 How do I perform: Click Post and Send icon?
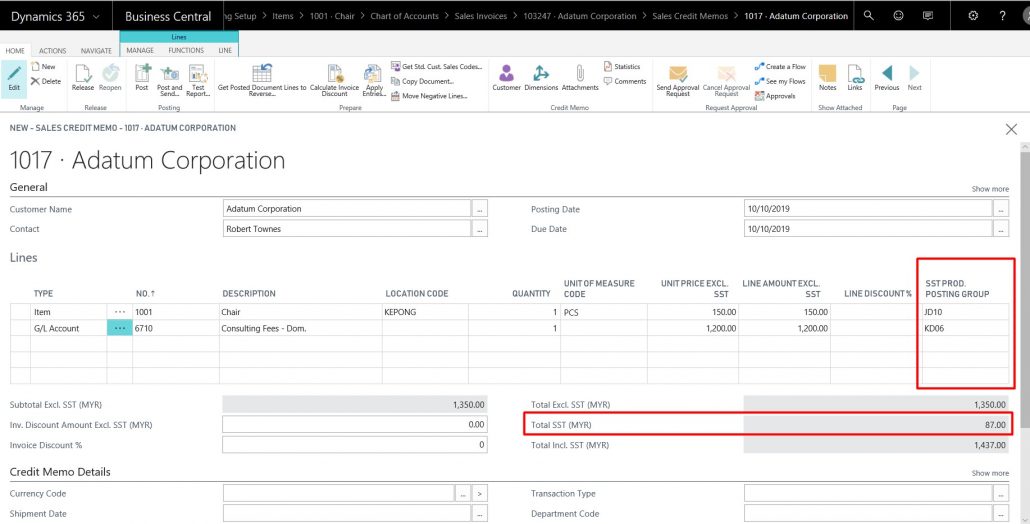pyautogui.click(x=169, y=72)
